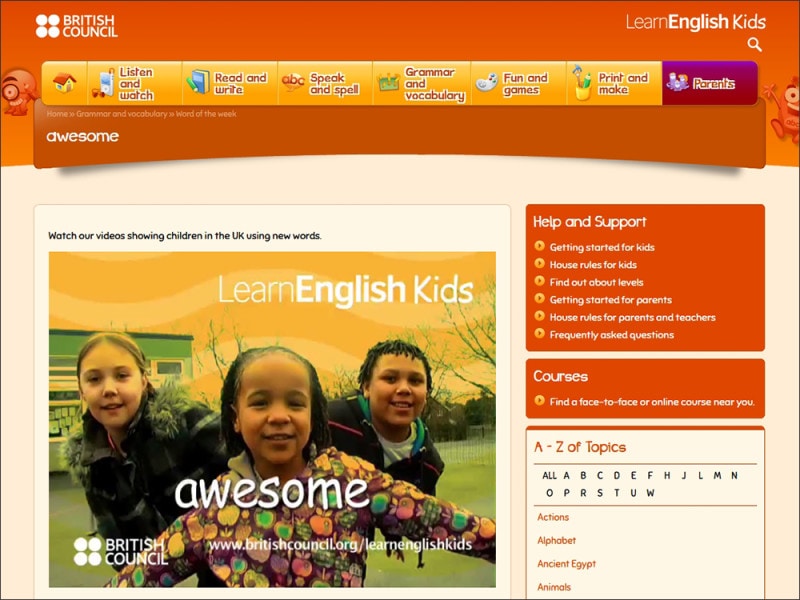Click the LearnEnglish Kids site logo
800x600 pixels.
click(695, 21)
